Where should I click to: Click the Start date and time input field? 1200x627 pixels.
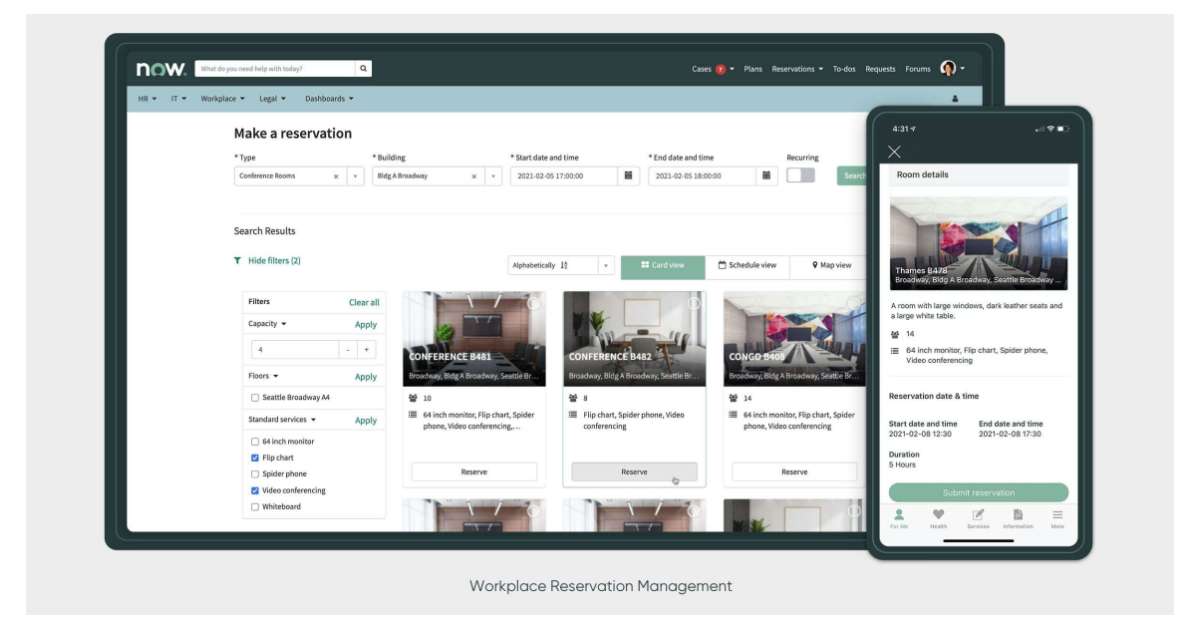(565, 174)
